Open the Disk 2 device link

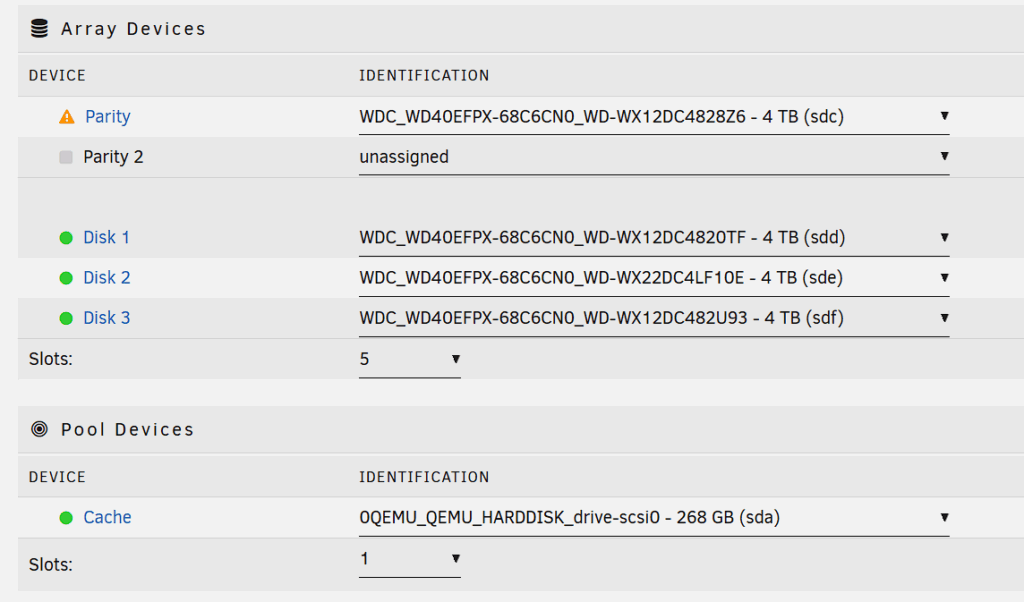pyautogui.click(x=107, y=278)
